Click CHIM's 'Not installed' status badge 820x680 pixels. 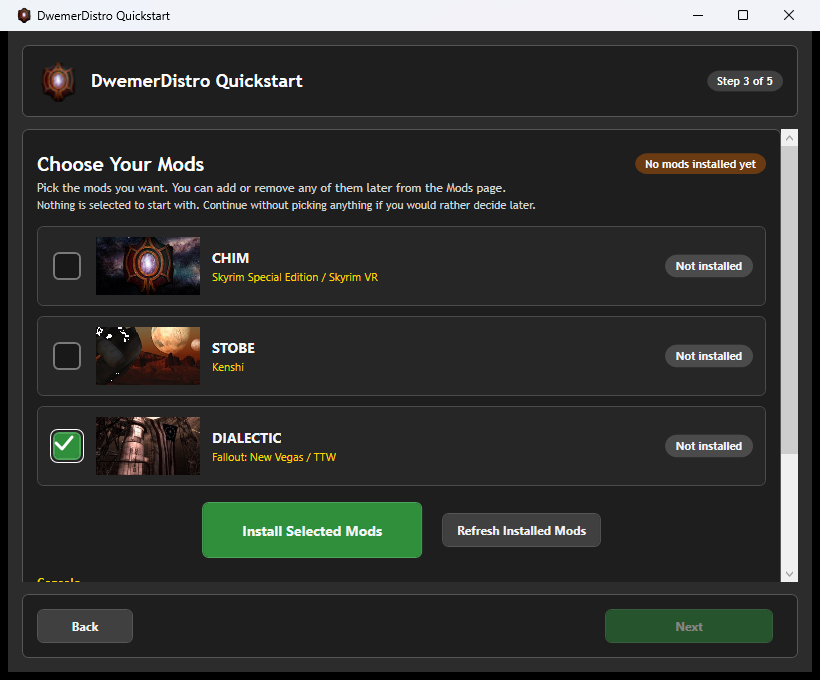pos(709,266)
